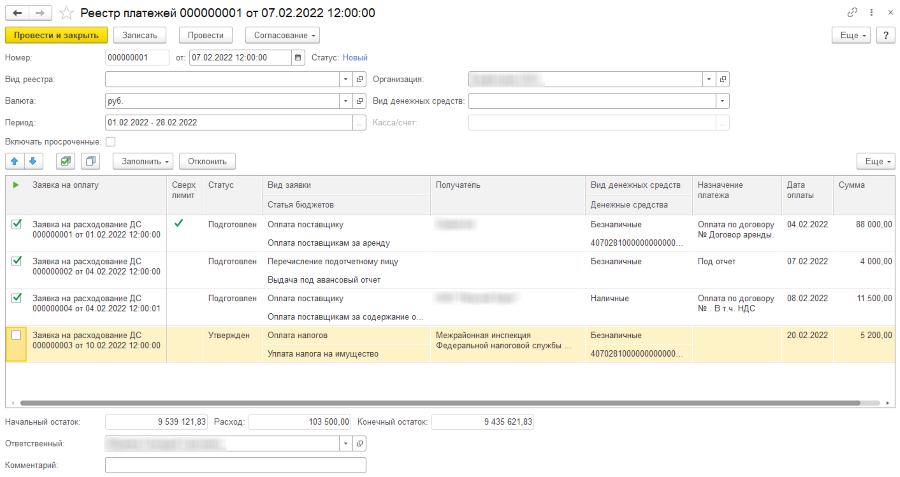Uncheck all rows using the empty boxes icon

(x=91, y=161)
